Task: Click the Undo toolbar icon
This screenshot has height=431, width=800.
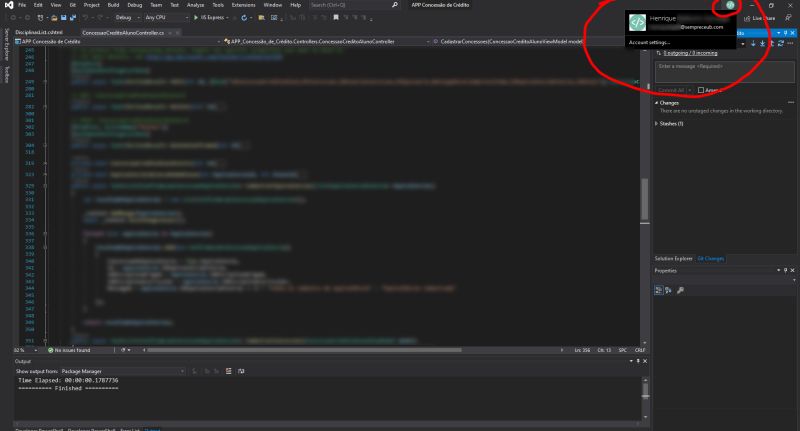Action: pyautogui.click(x=86, y=17)
